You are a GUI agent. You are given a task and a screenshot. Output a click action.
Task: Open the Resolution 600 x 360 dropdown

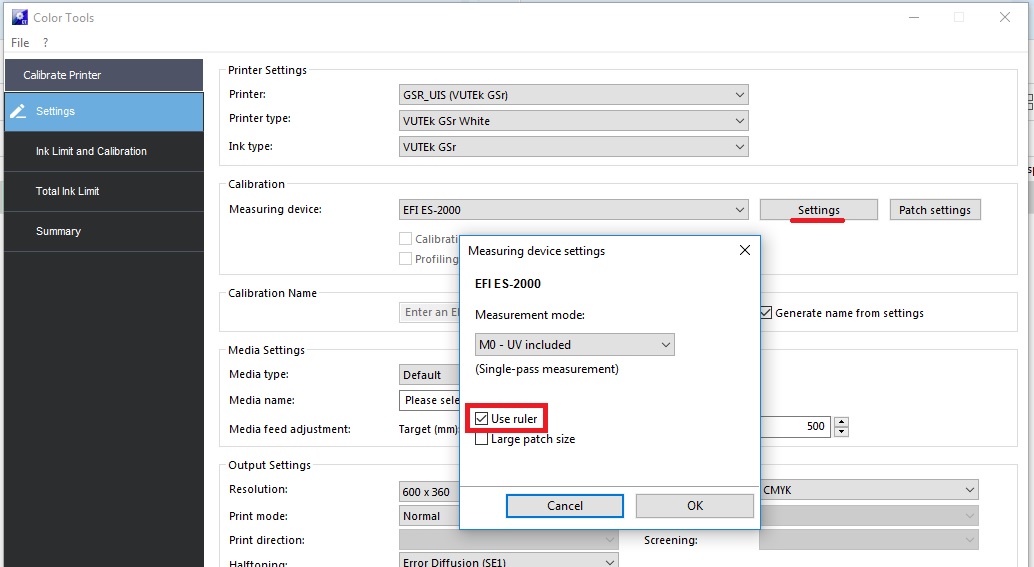pos(429,492)
